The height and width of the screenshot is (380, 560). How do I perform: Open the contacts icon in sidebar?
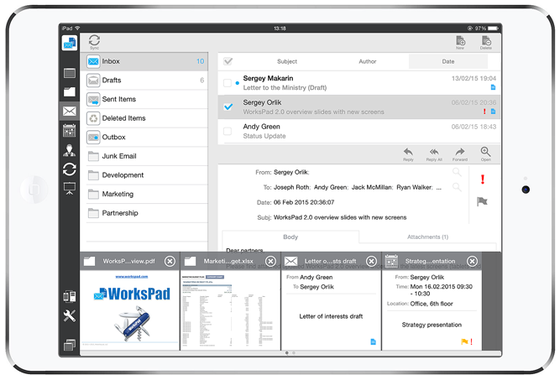pos(69,150)
